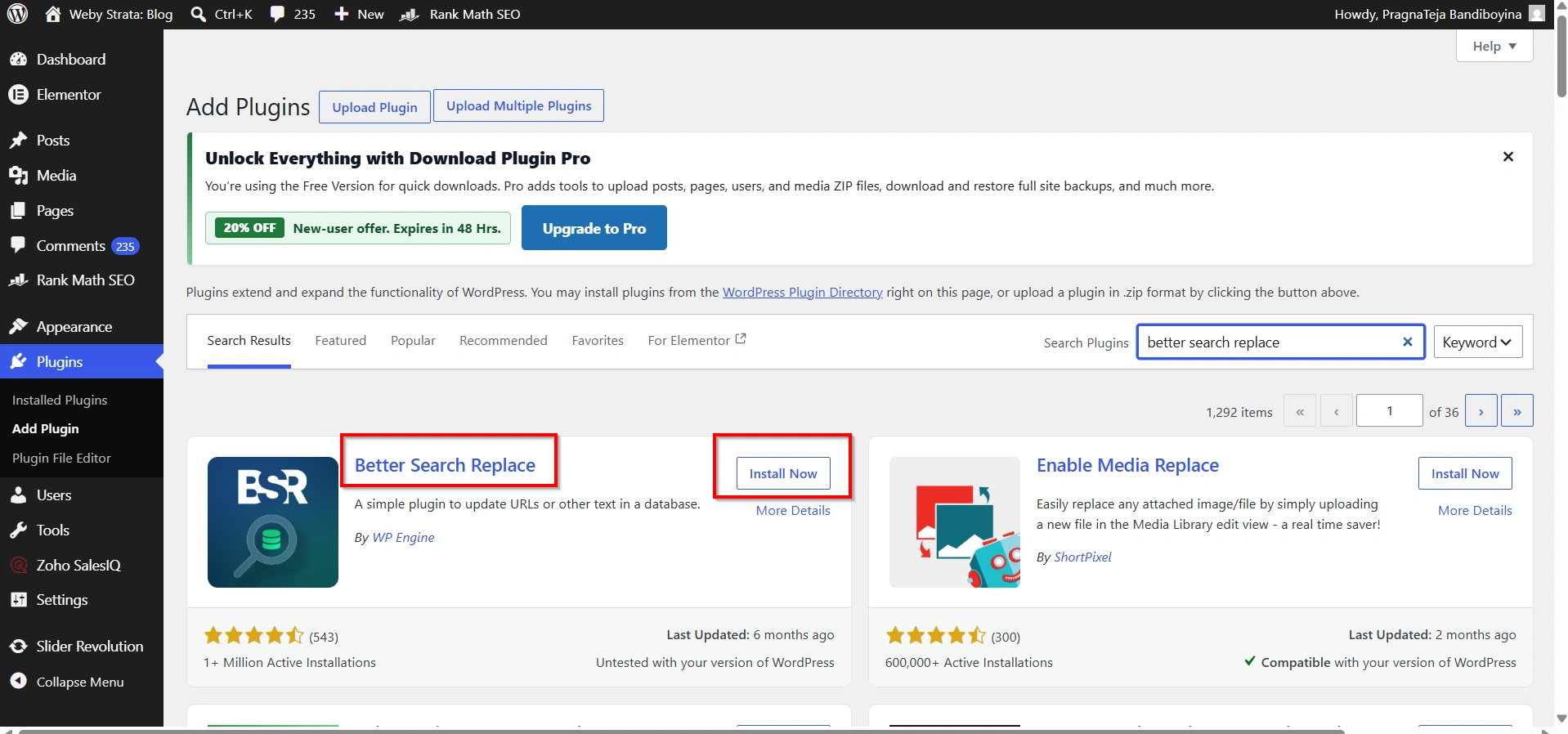
Task: Click the plus New icon in admin bar
Action: (x=342, y=14)
